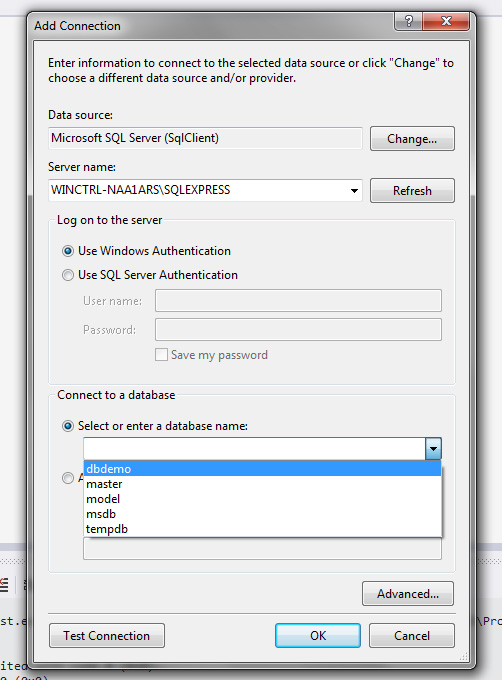Select Use Windows Authentication radio button

(68, 251)
